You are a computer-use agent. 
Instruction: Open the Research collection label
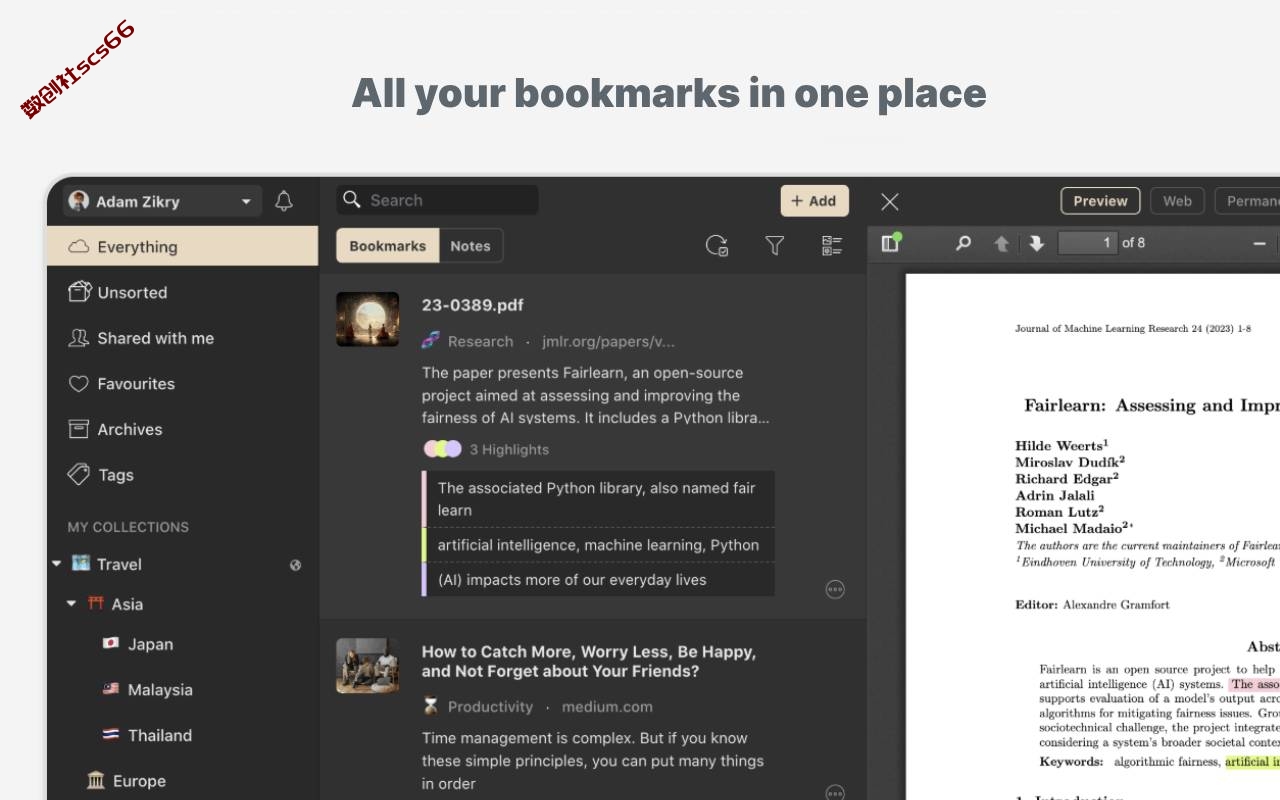pyautogui.click(x=480, y=341)
